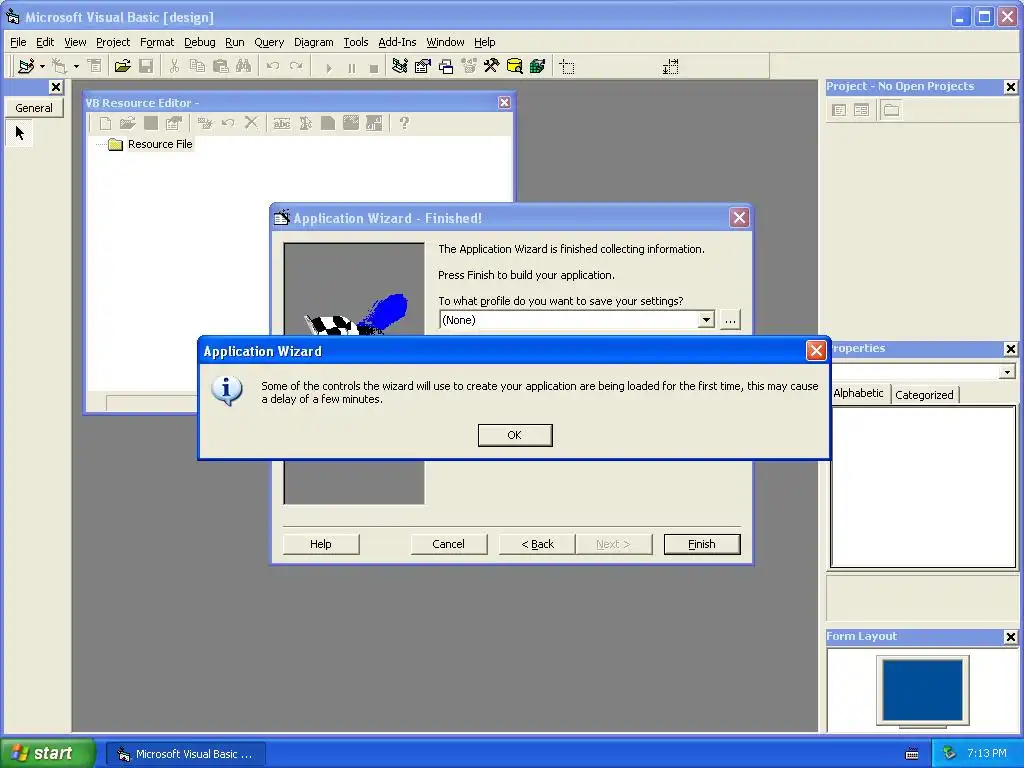1024x768 pixels.
Task: Click Finish in the Application Wizard
Action: click(702, 544)
